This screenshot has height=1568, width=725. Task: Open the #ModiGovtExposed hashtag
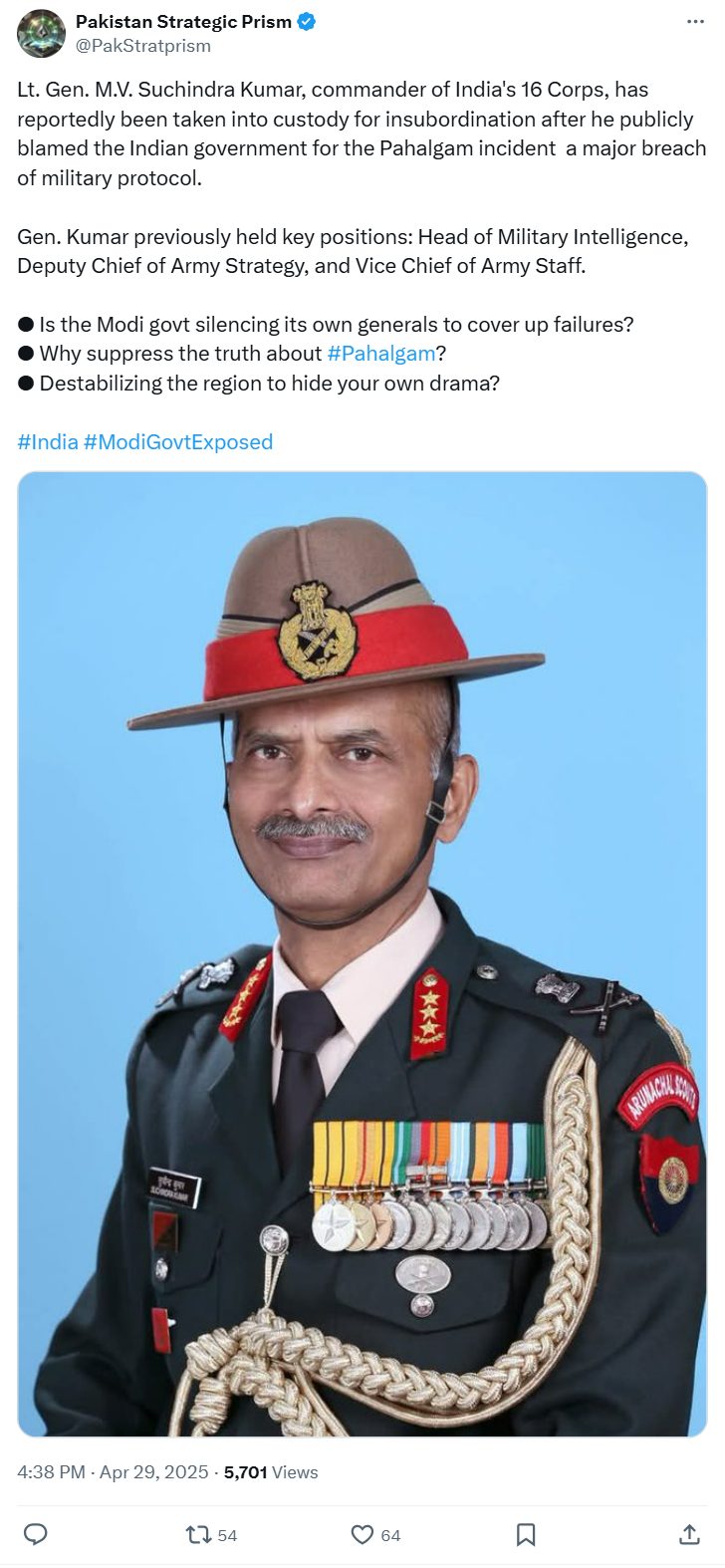pos(178,441)
